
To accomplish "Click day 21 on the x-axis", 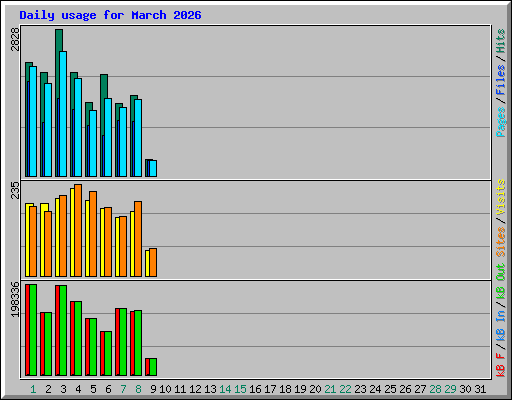I will point(330,389).
